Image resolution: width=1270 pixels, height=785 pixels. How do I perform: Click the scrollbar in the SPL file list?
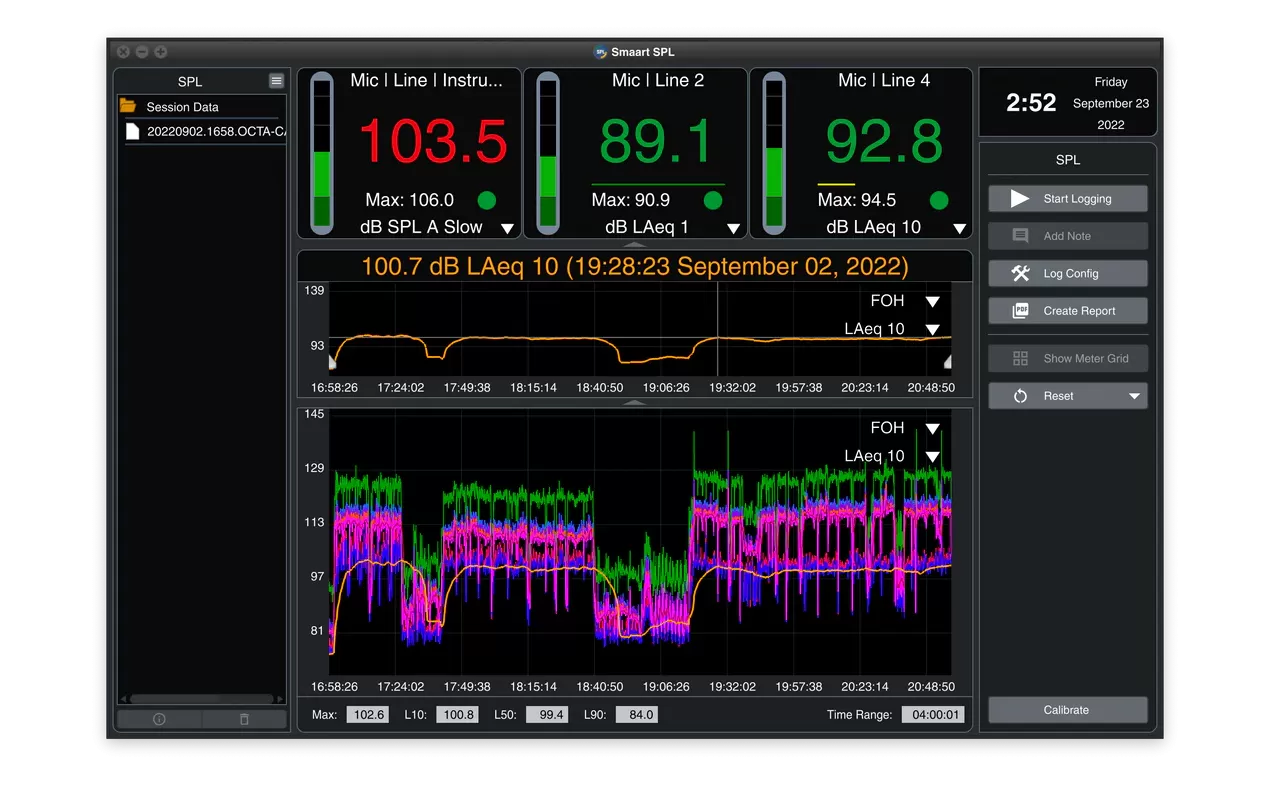pos(201,699)
